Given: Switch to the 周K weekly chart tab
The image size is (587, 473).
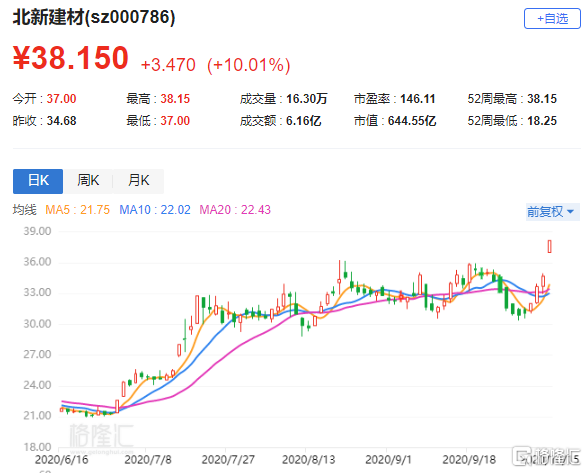Looking at the screenshot, I should click(x=88, y=181).
